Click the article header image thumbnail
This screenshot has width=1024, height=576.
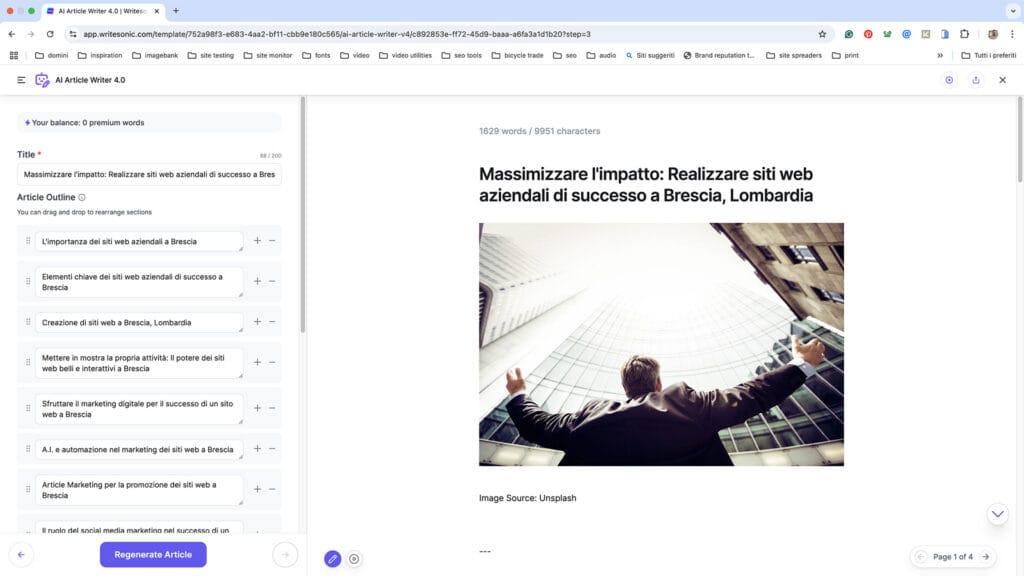pos(661,344)
